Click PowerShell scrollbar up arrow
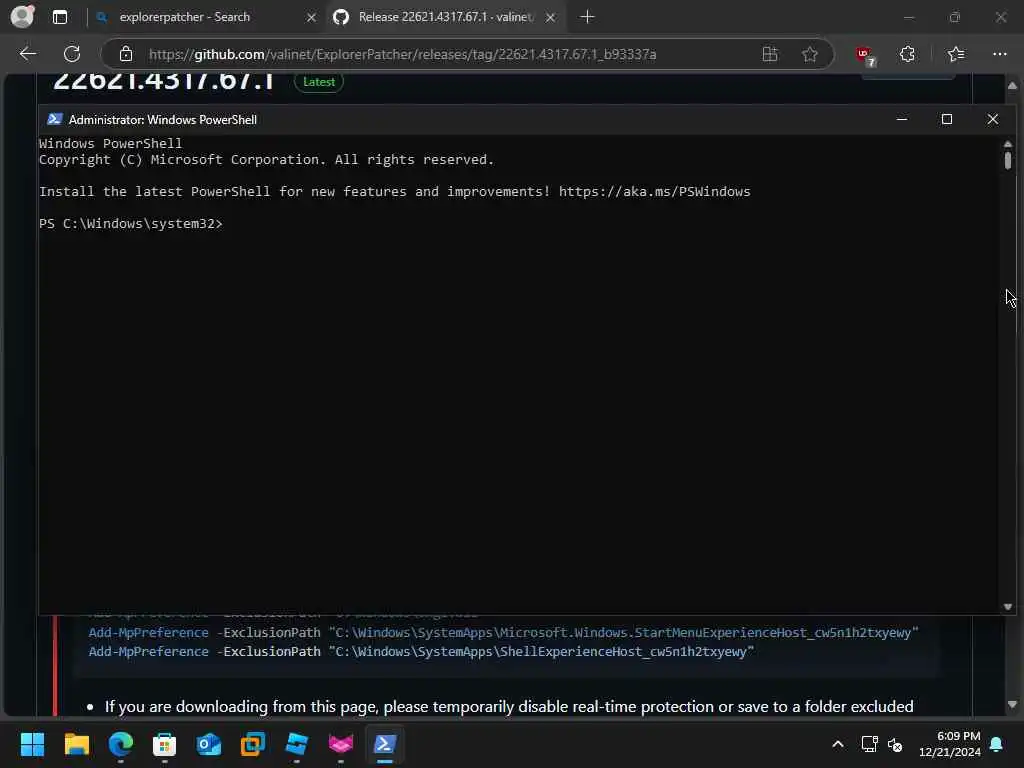The width and height of the screenshot is (1024, 768). 1008,144
